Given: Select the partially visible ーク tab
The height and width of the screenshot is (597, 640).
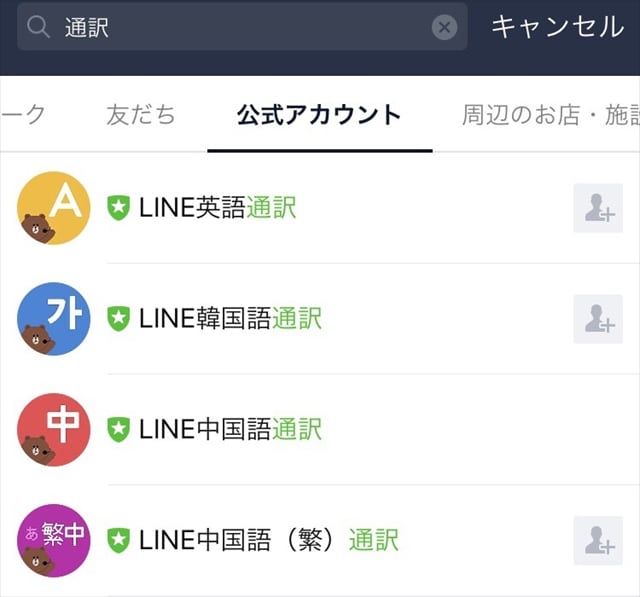Looking at the screenshot, I should click(22, 115).
